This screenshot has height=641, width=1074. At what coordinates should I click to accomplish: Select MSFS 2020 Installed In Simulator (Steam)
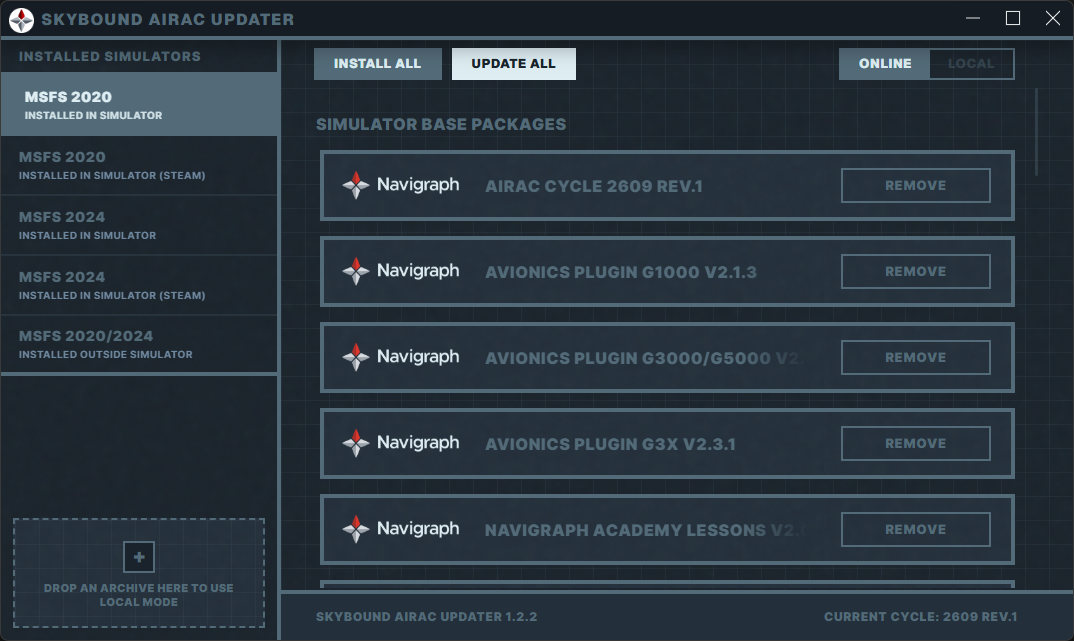pyautogui.click(x=139, y=165)
